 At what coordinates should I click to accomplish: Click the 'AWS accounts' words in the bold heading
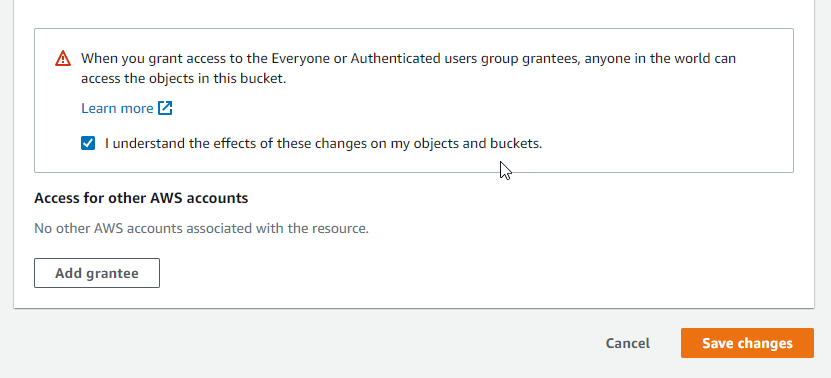tap(199, 198)
